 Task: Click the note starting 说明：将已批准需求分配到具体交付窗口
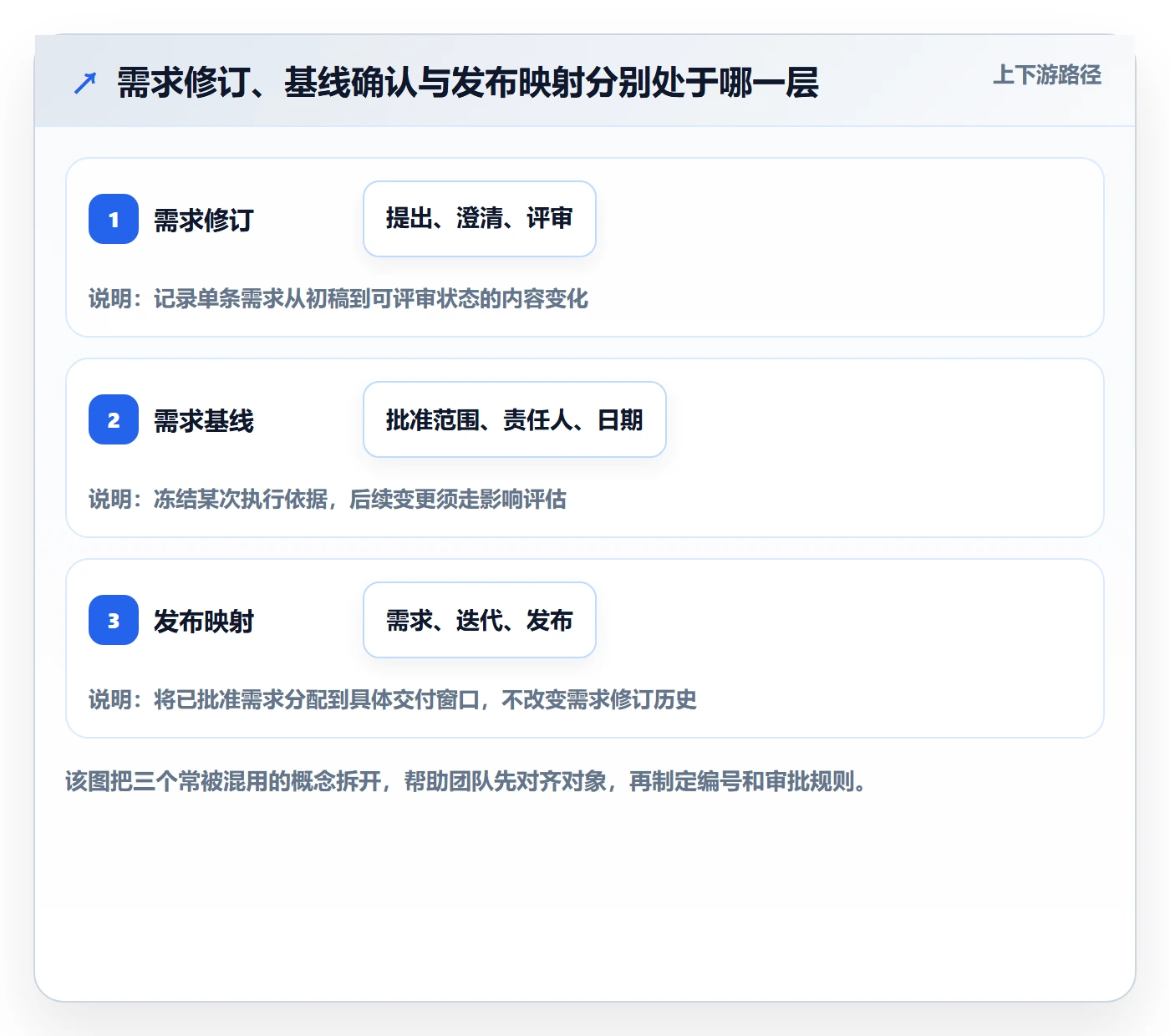[393, 699]
